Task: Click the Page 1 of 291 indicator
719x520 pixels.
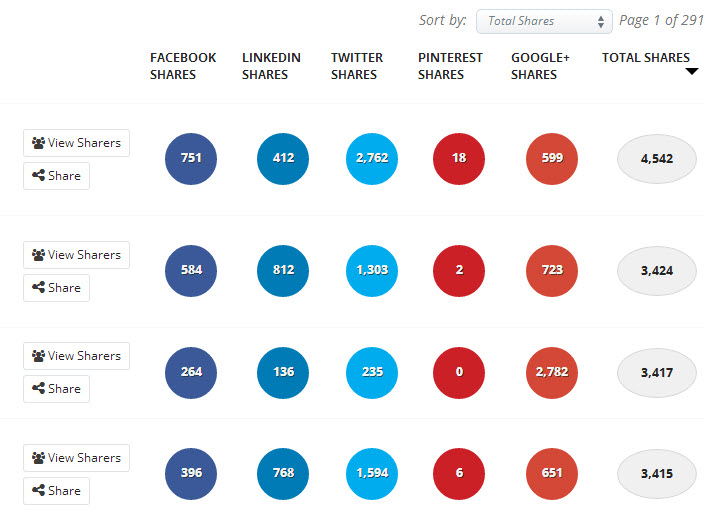Action: [x=661, y=20]
